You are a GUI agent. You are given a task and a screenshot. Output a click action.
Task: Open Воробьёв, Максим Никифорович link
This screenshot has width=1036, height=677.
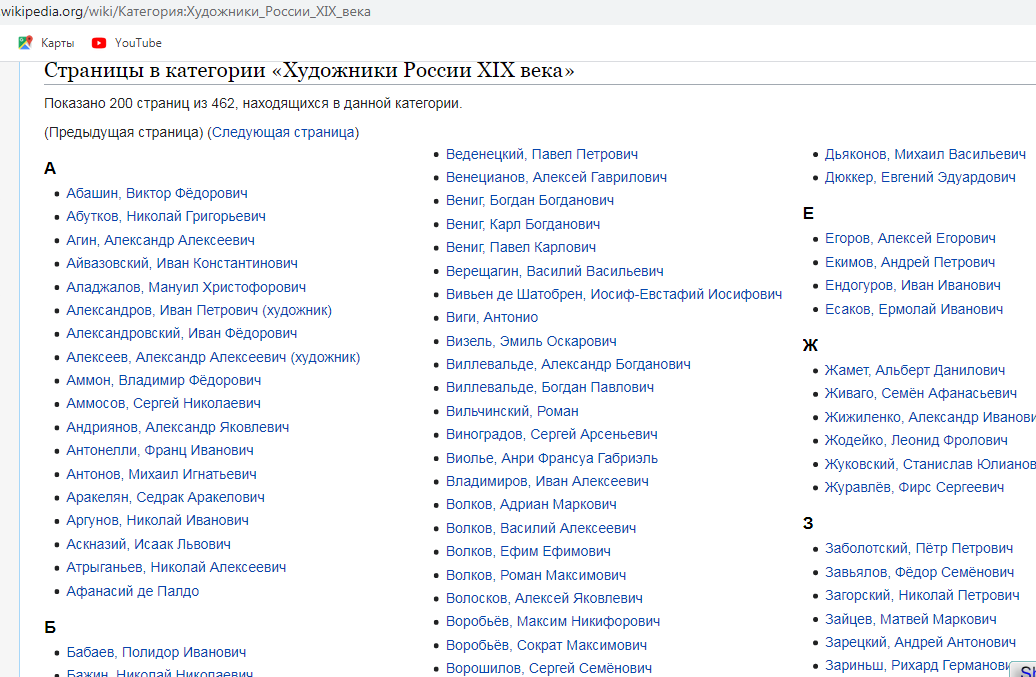[553, 622]
